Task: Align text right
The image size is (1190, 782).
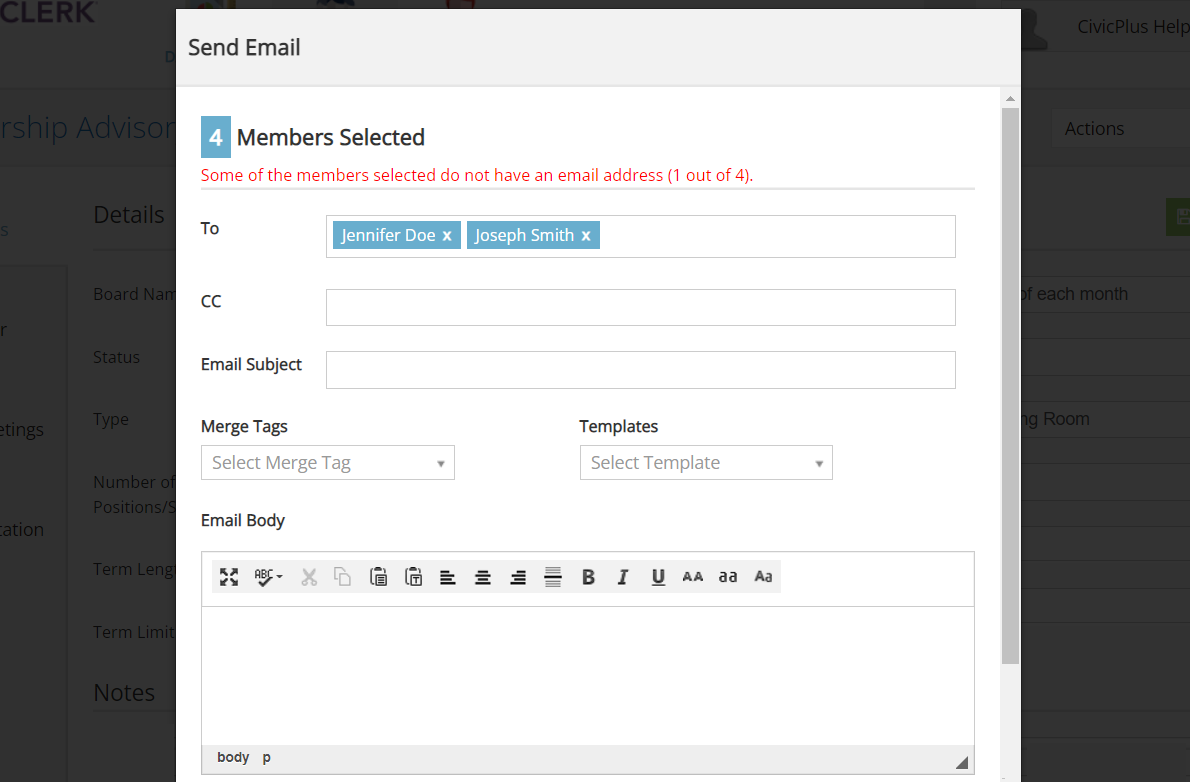Action: [x=518, y=577]
